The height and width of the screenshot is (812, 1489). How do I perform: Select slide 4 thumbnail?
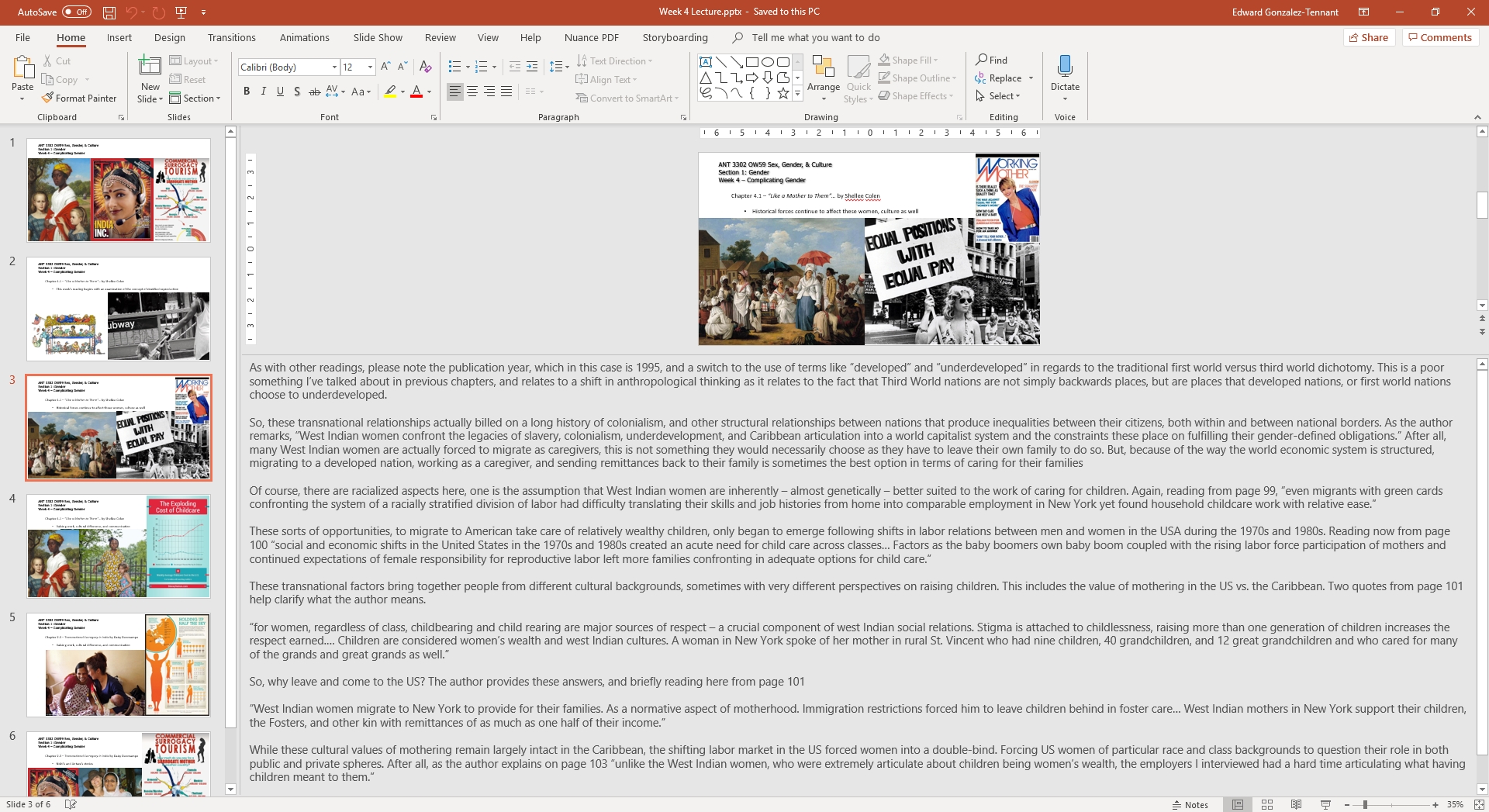[119, 546]
